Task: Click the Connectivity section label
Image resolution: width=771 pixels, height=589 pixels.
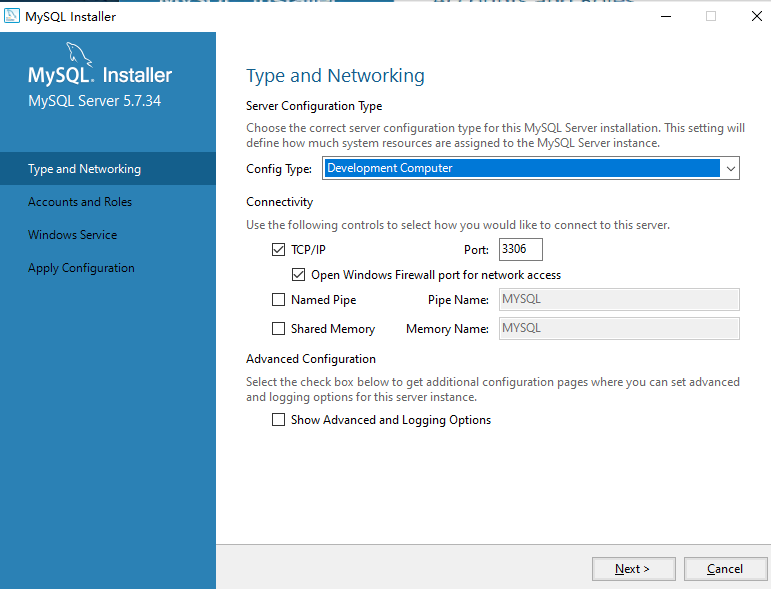Action: pyautogui.click(x=279, y=202)
